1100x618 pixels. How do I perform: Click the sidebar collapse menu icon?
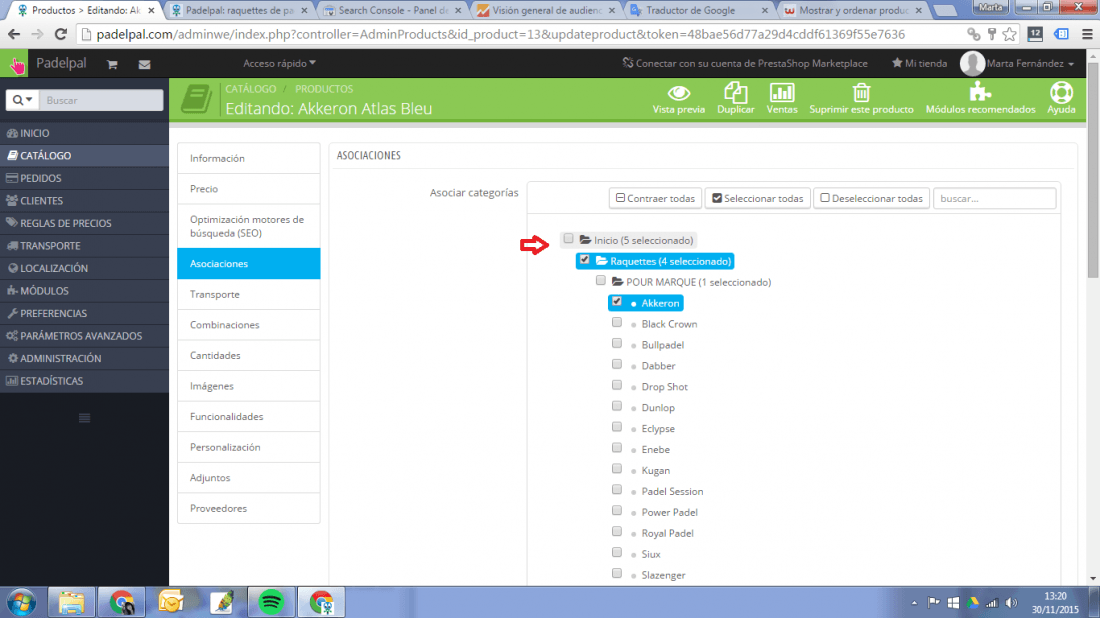point(84,419)
